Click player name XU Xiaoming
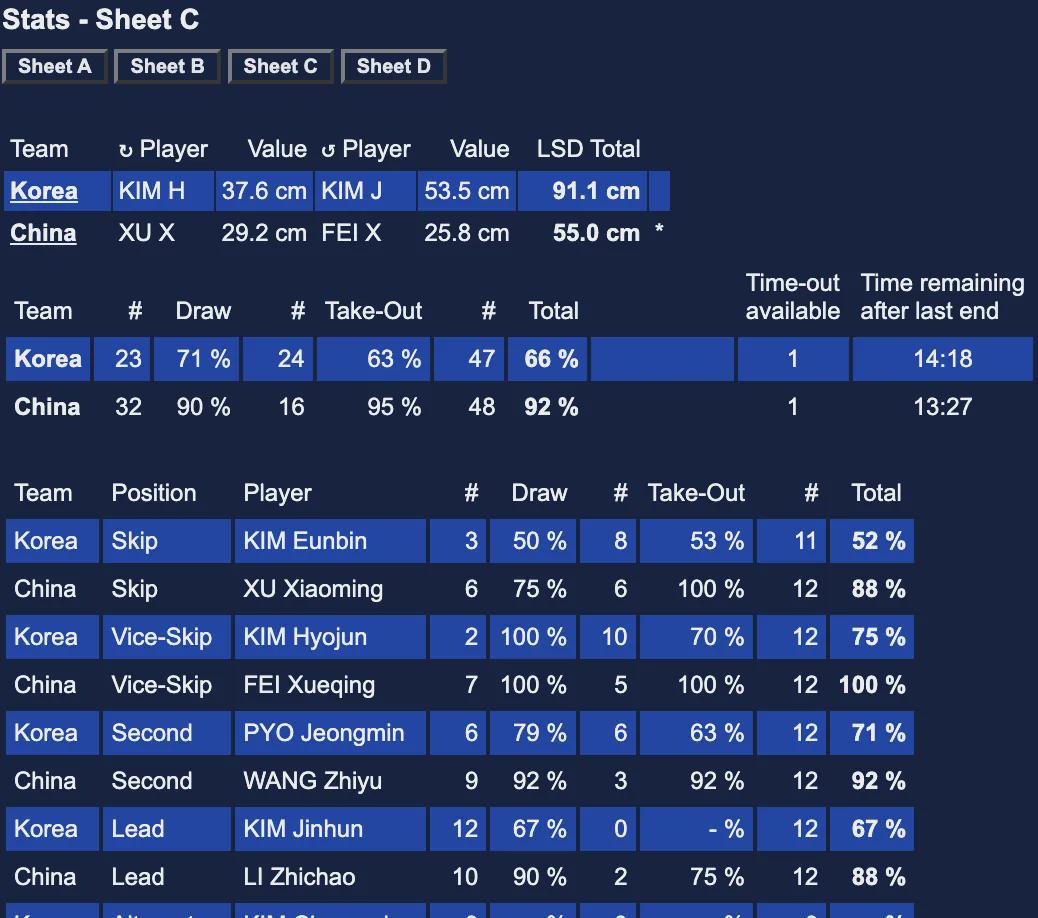This screenshot has width=1038, height=918. click(312, 588)
